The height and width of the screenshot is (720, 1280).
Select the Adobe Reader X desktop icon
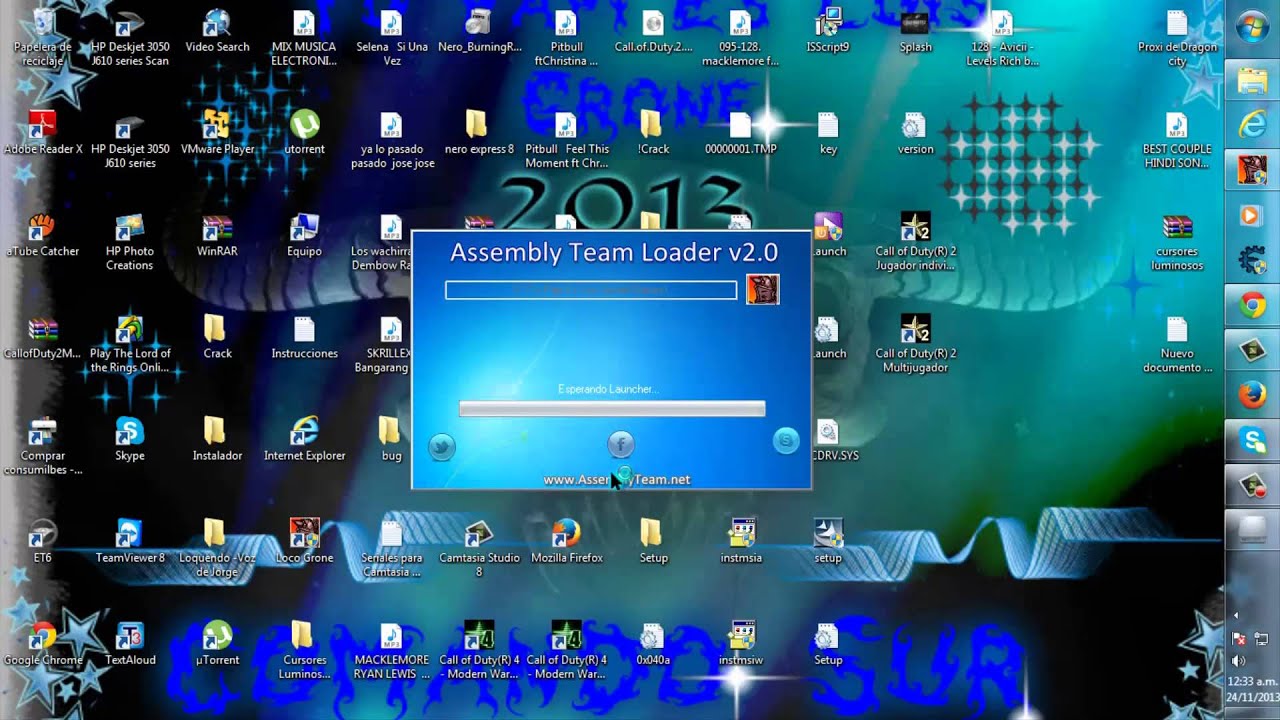pos(42,134)
